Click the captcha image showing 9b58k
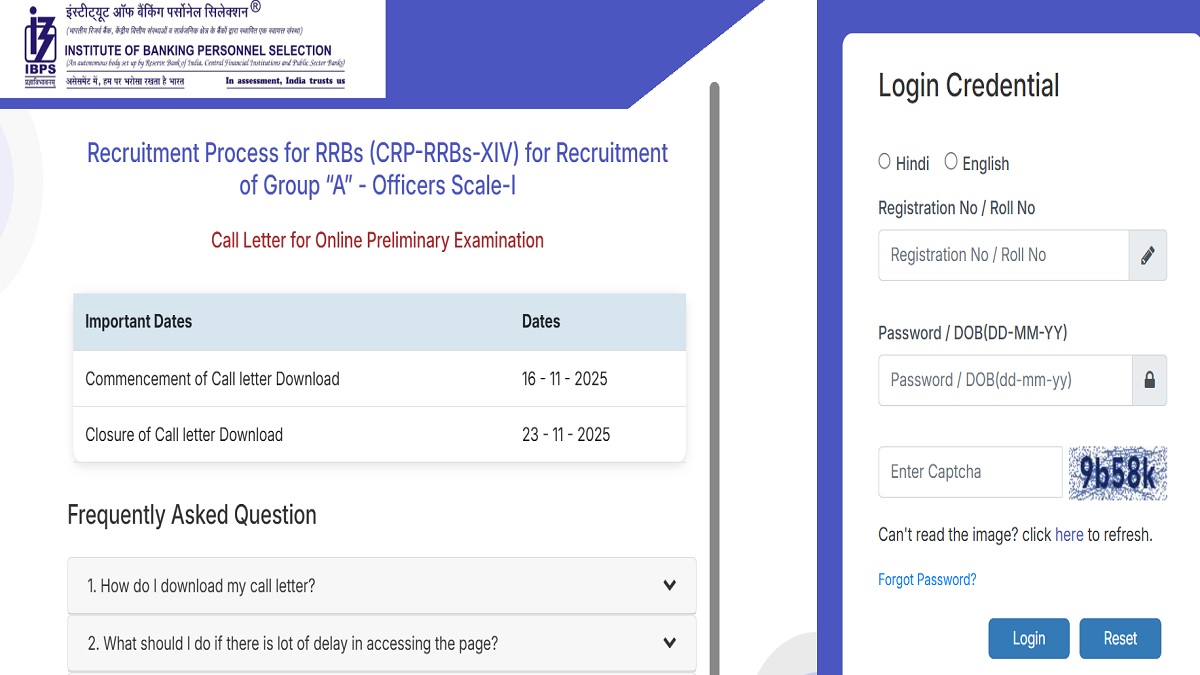 [1118, 471]
